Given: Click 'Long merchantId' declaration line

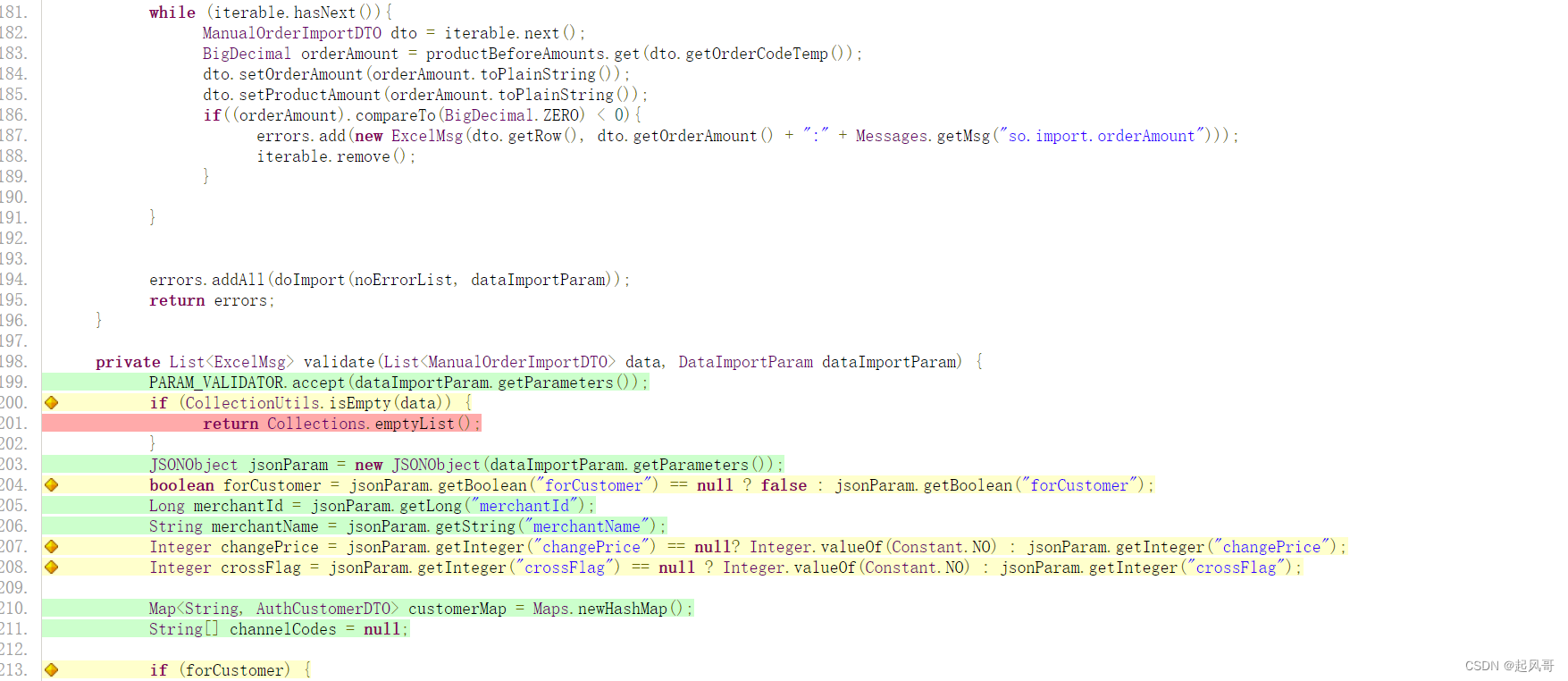Looking at the screenshot, I should [x=372, y=506].
